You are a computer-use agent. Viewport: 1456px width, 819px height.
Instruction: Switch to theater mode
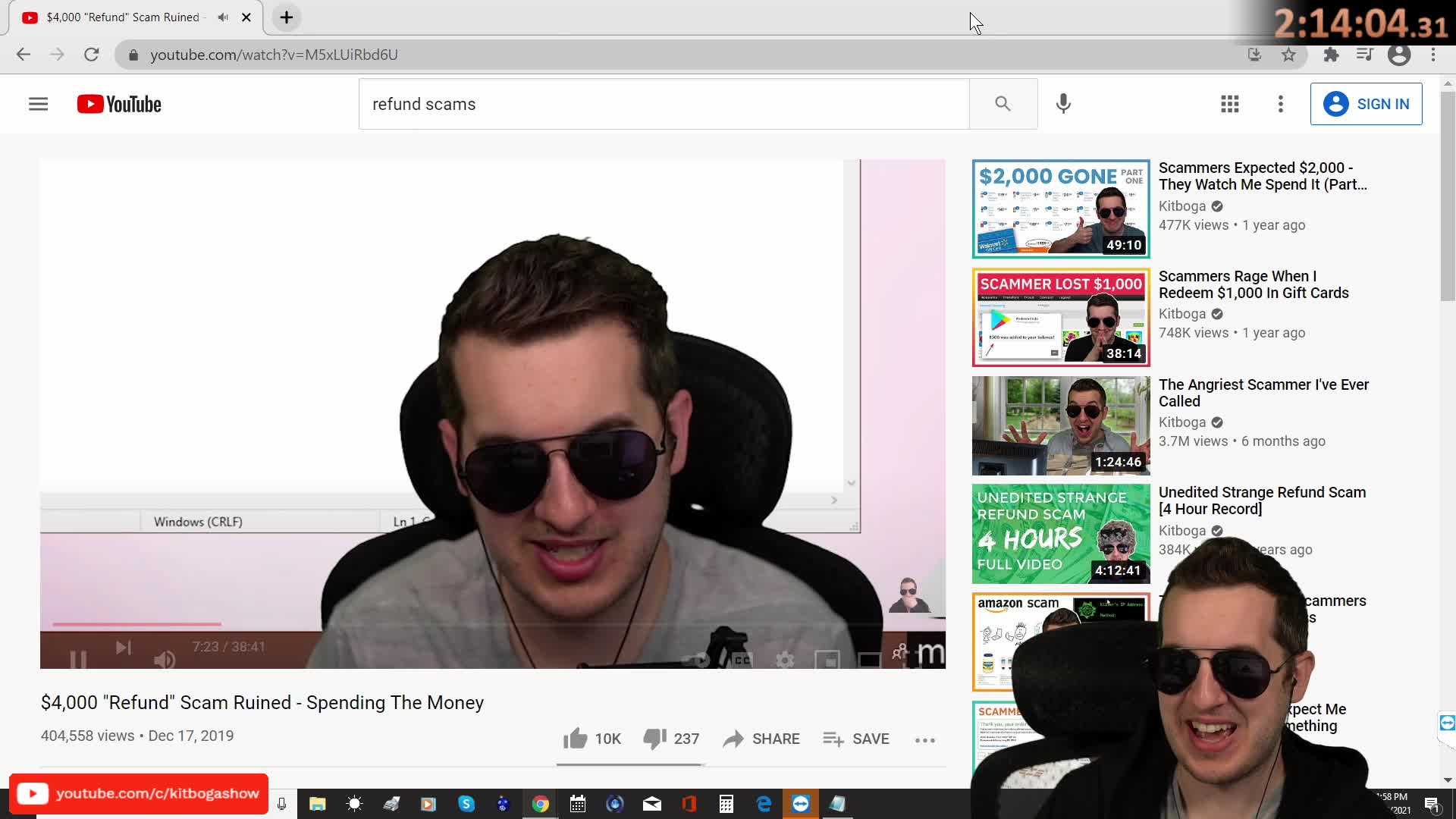point(869,660)
